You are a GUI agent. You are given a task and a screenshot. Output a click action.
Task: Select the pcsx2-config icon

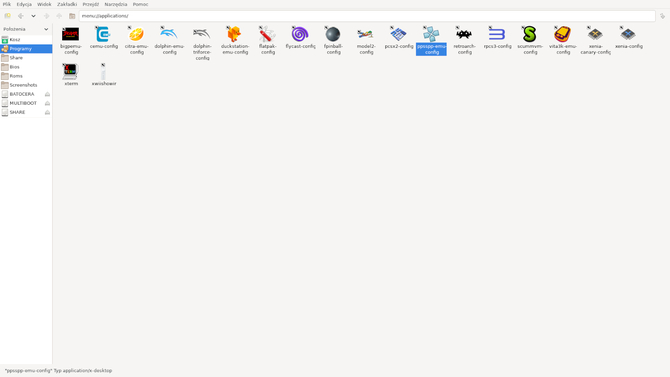pyautogui.click(x=398, y=34)
